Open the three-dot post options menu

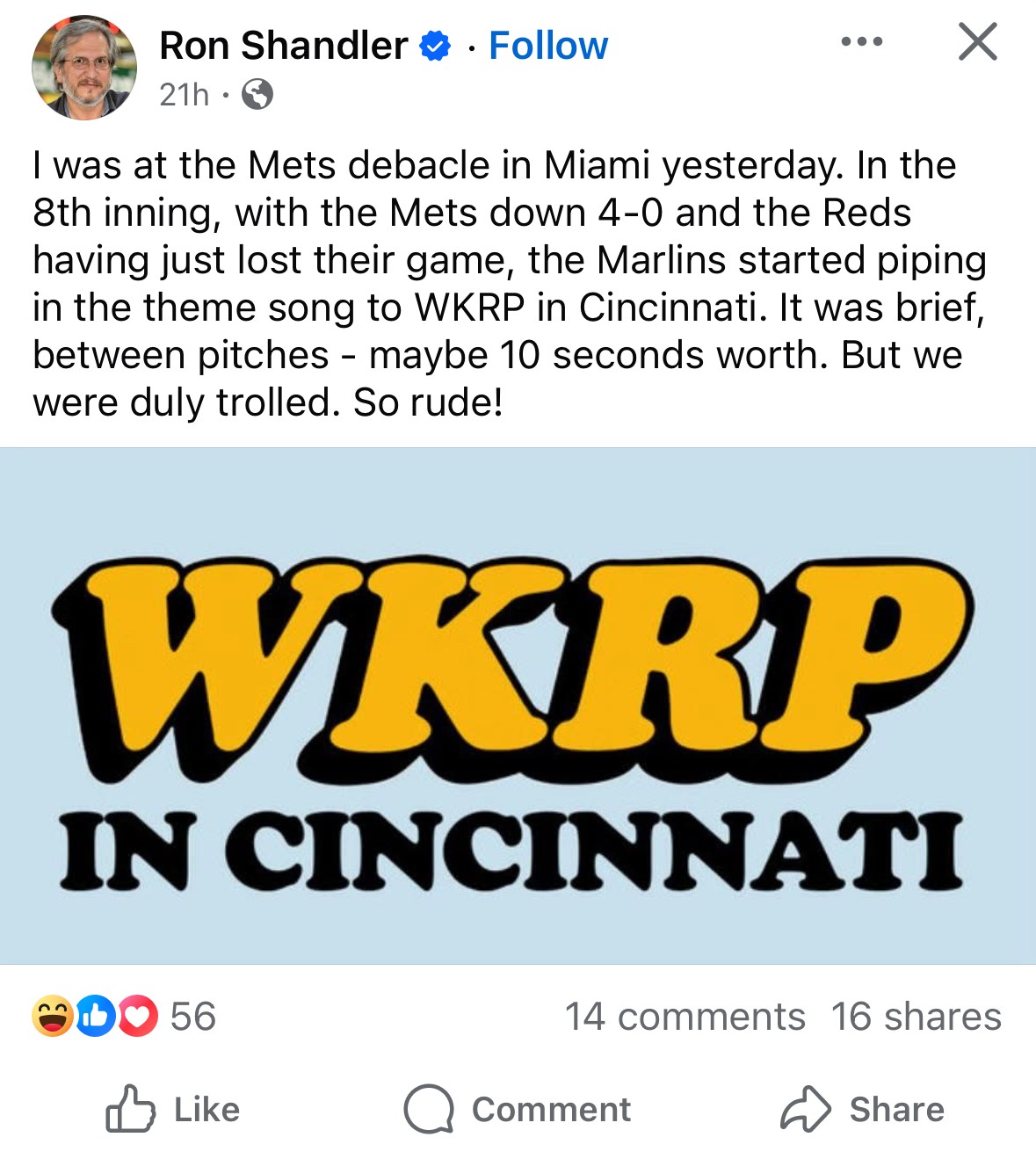(x=861, y=41)
